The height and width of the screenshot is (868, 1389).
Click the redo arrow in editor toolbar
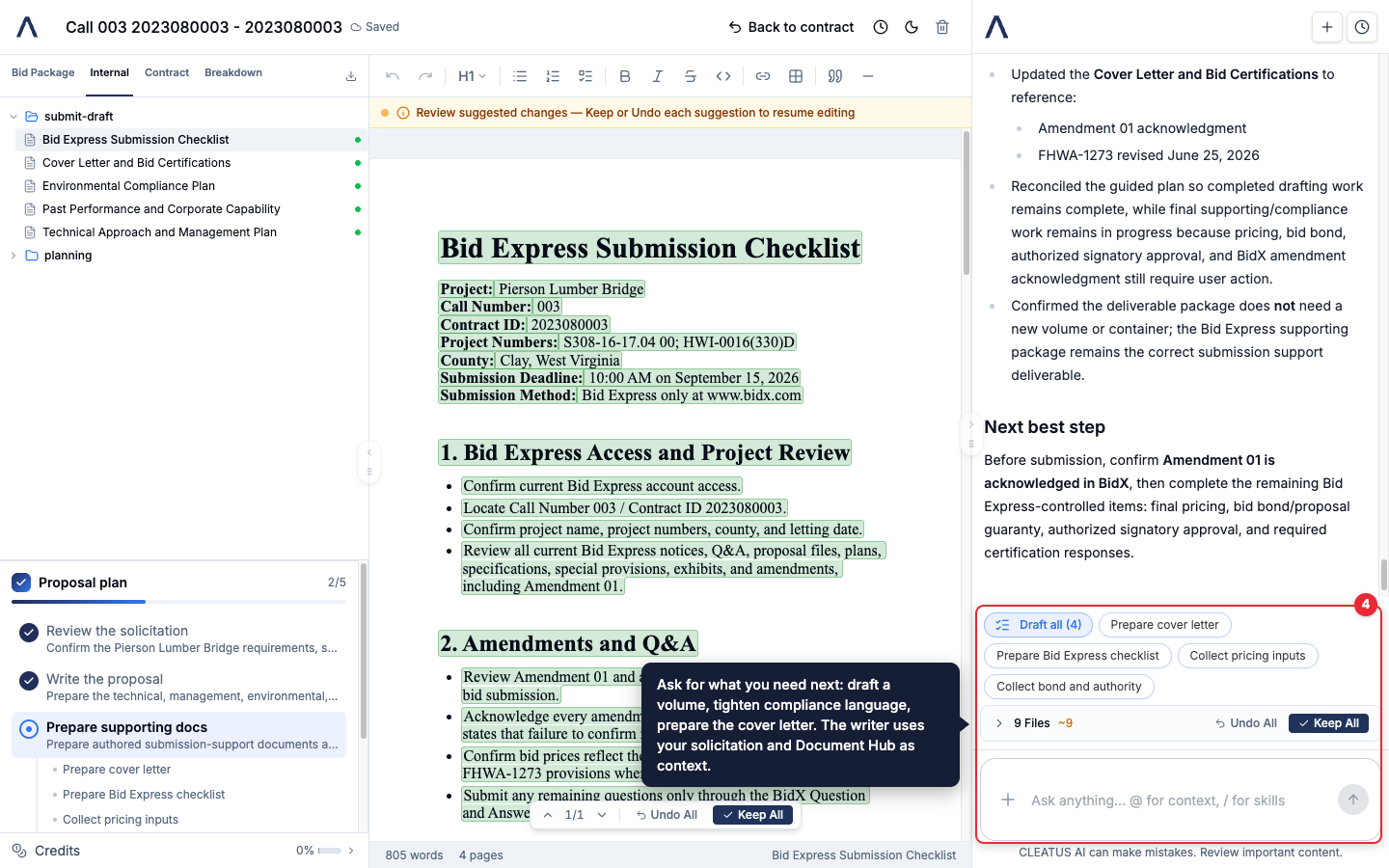tap(425, 76)
